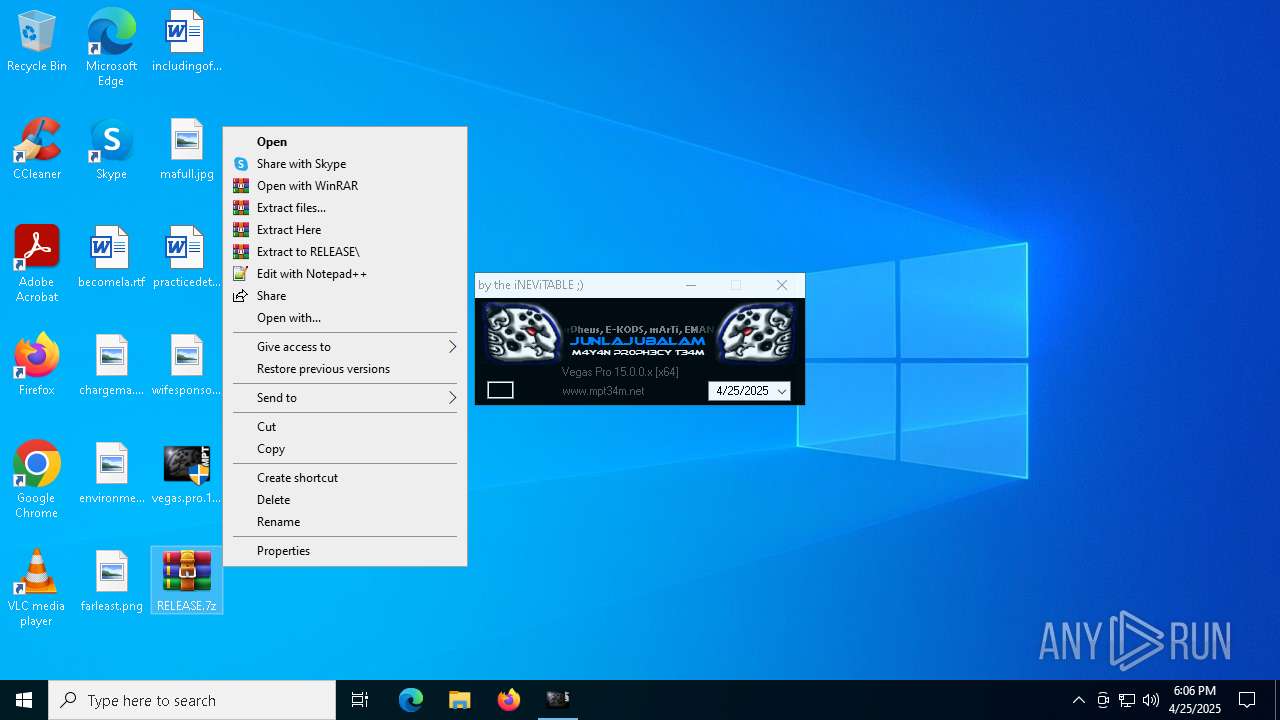Open the volume tray icon

click(x=1151, y=700)
